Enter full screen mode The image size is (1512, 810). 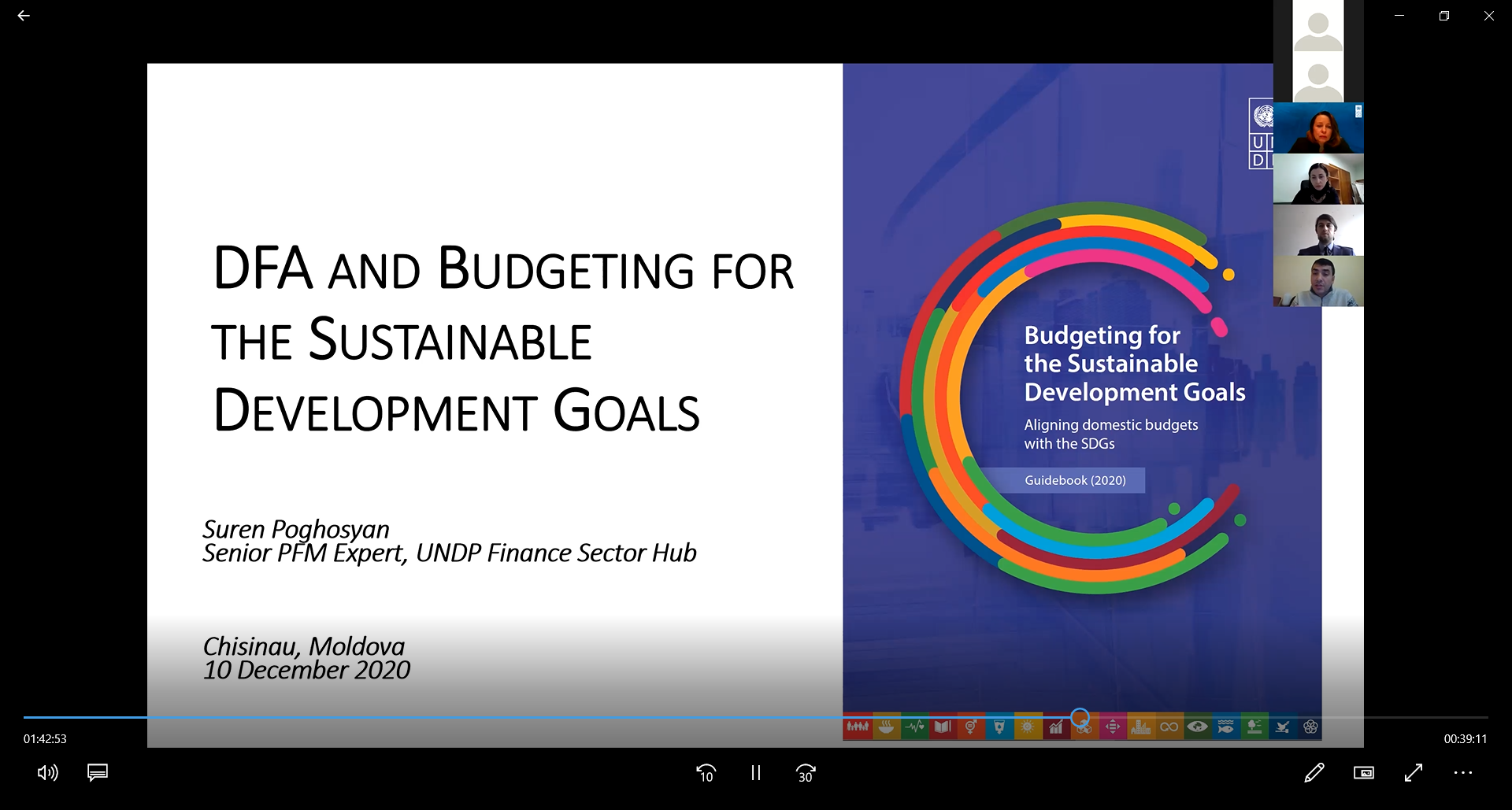tap(1414, 773)
